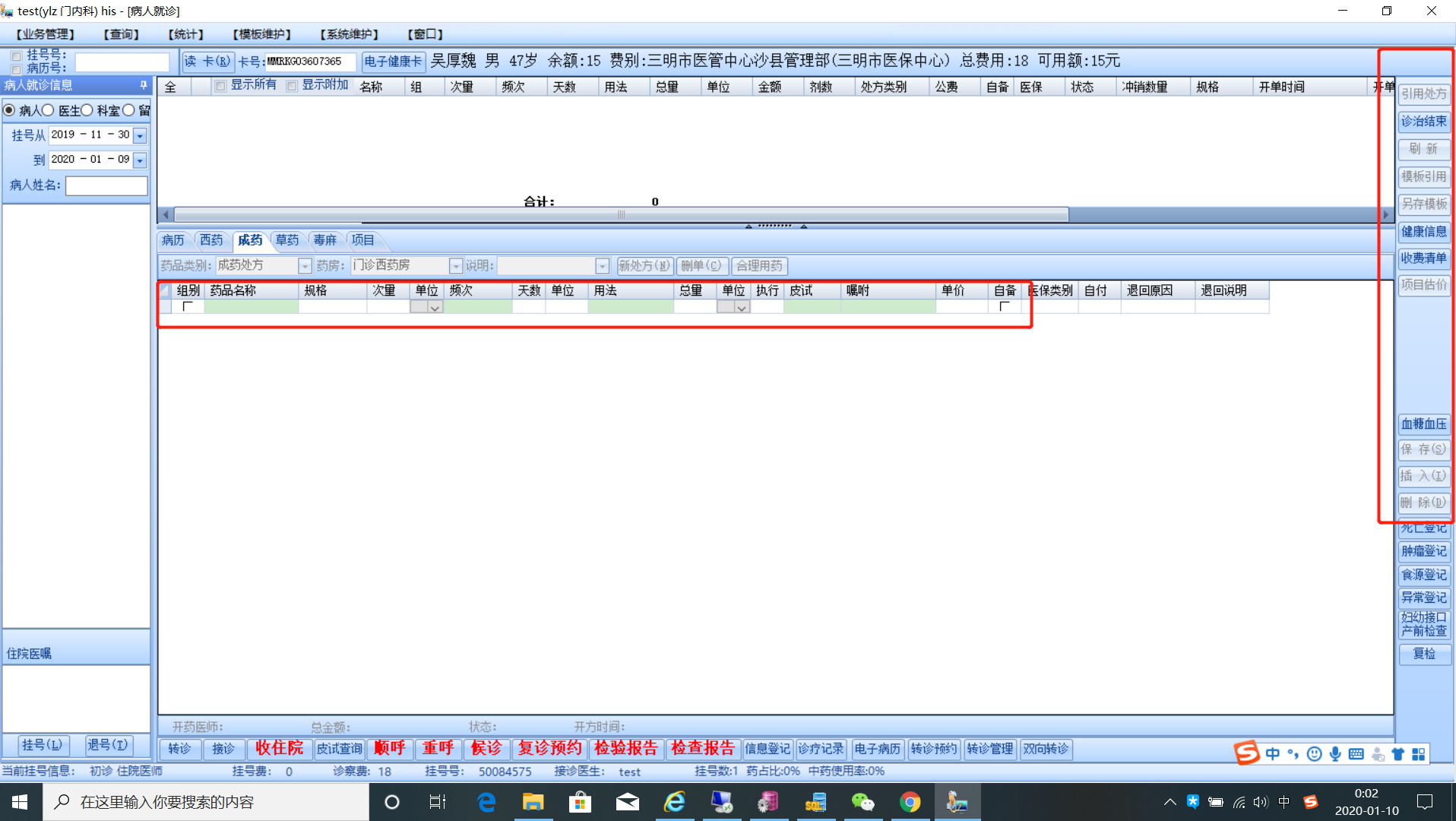
Task: Open Mail app from taskbar
Action: [627, 802]
